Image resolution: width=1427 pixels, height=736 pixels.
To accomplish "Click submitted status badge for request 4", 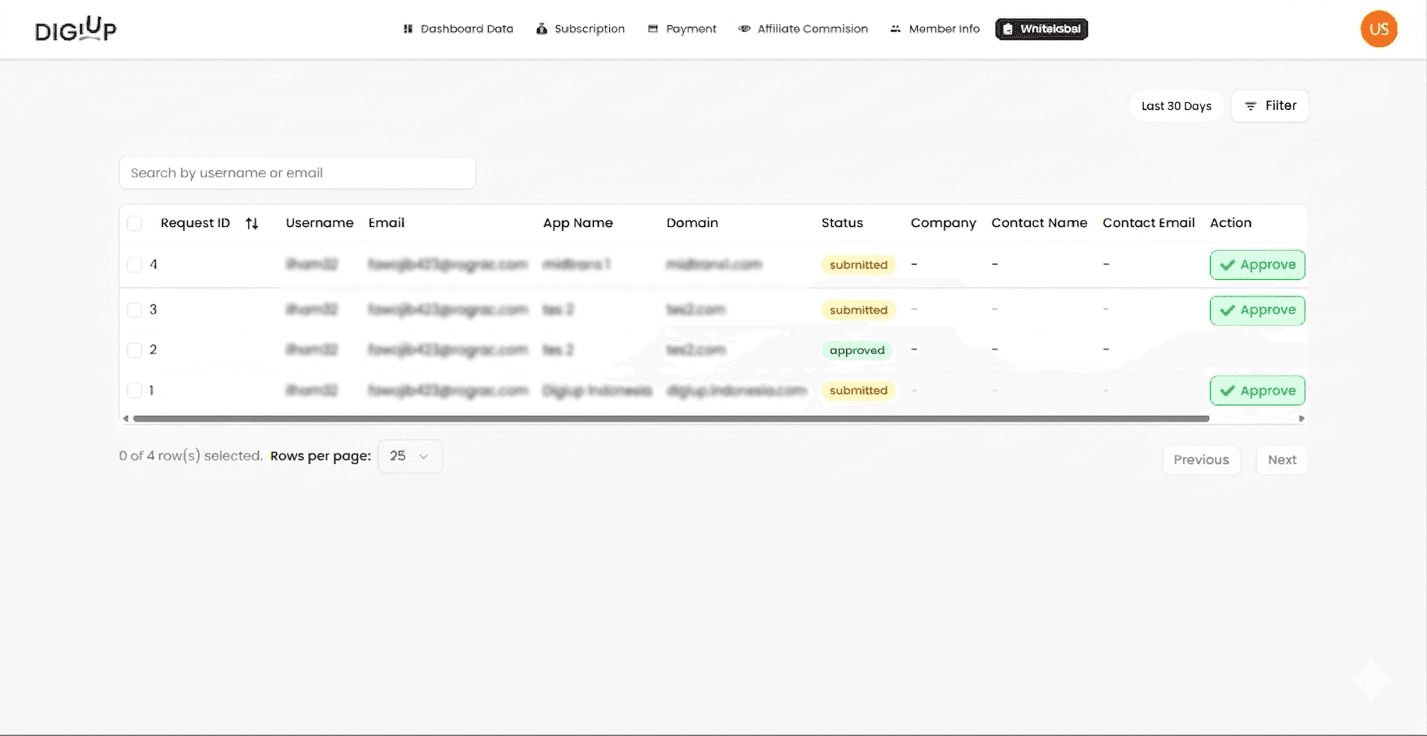I will (x=859, y=265).
